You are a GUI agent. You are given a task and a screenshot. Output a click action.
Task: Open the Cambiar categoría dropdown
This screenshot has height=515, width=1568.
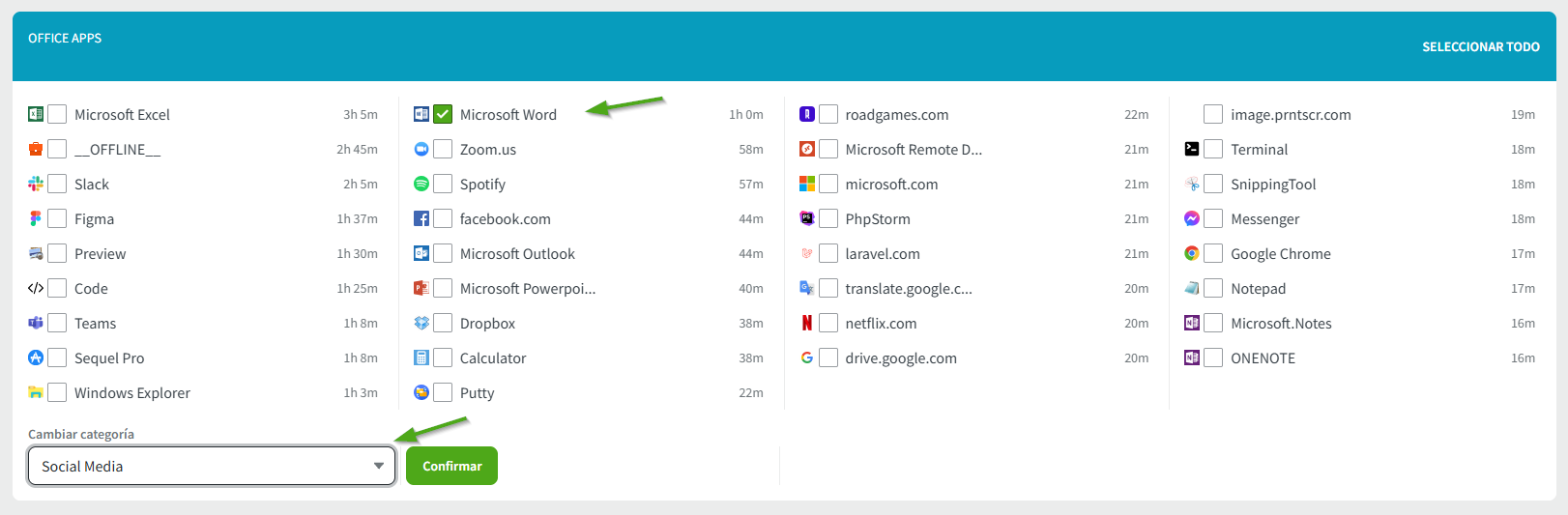[212, 466]
